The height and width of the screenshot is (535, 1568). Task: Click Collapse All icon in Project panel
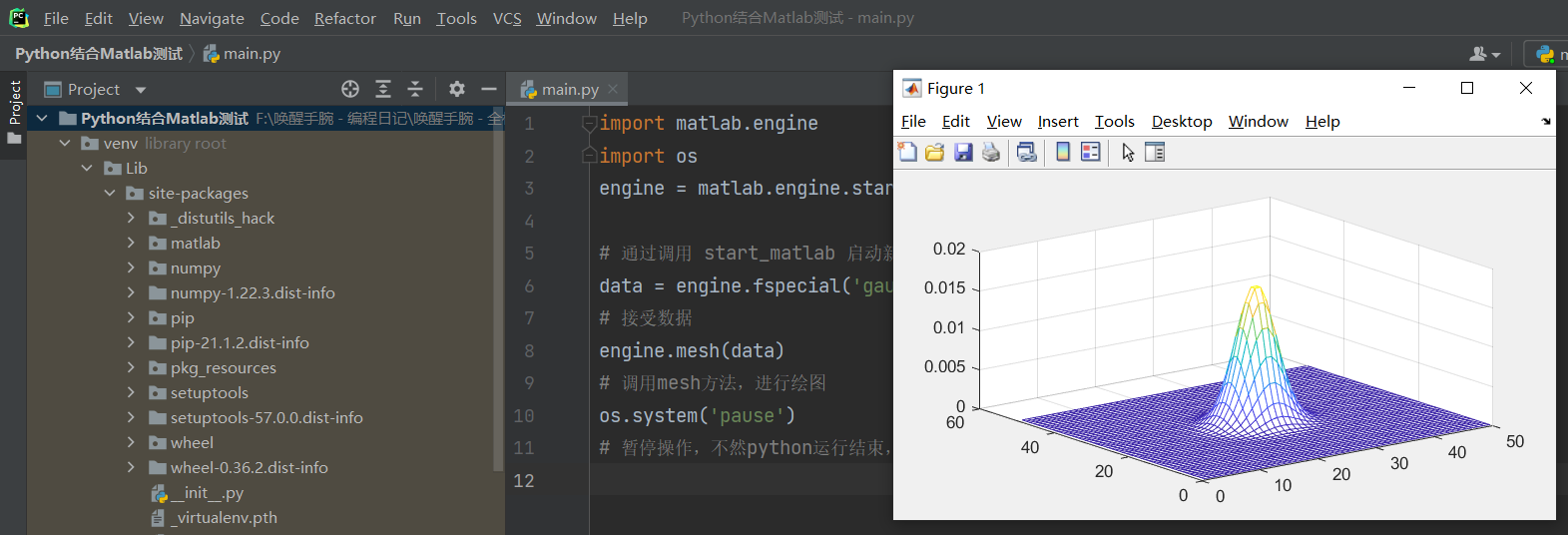click(415, 89)
